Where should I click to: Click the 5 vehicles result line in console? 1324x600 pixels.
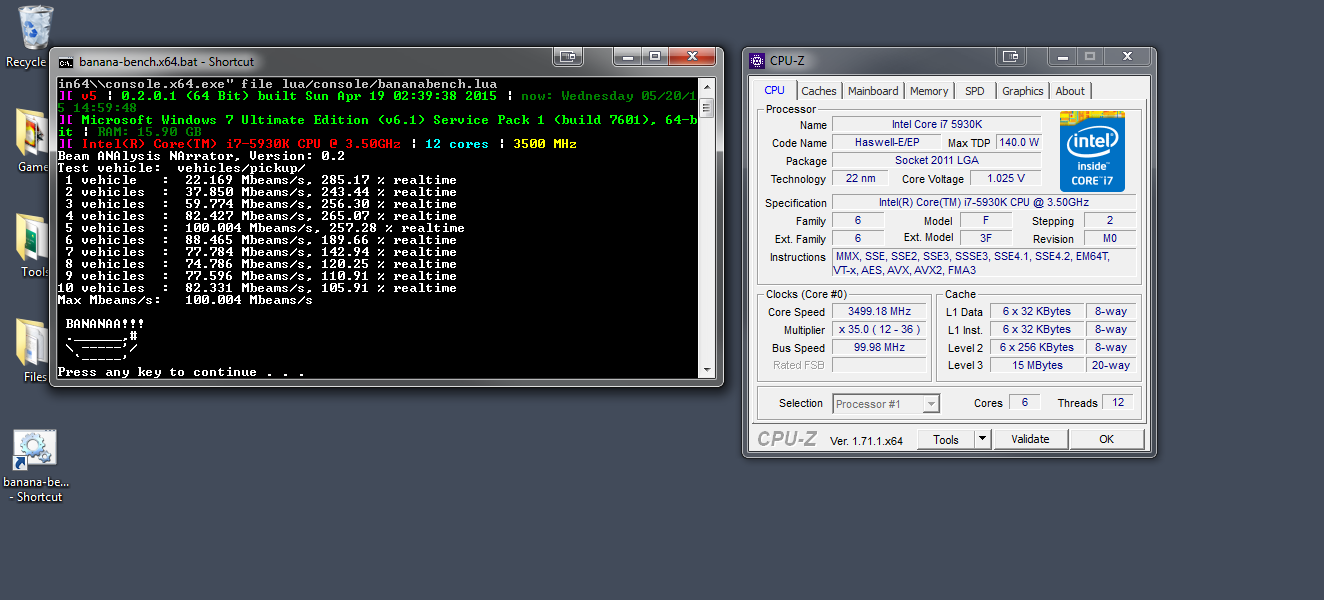261,228
